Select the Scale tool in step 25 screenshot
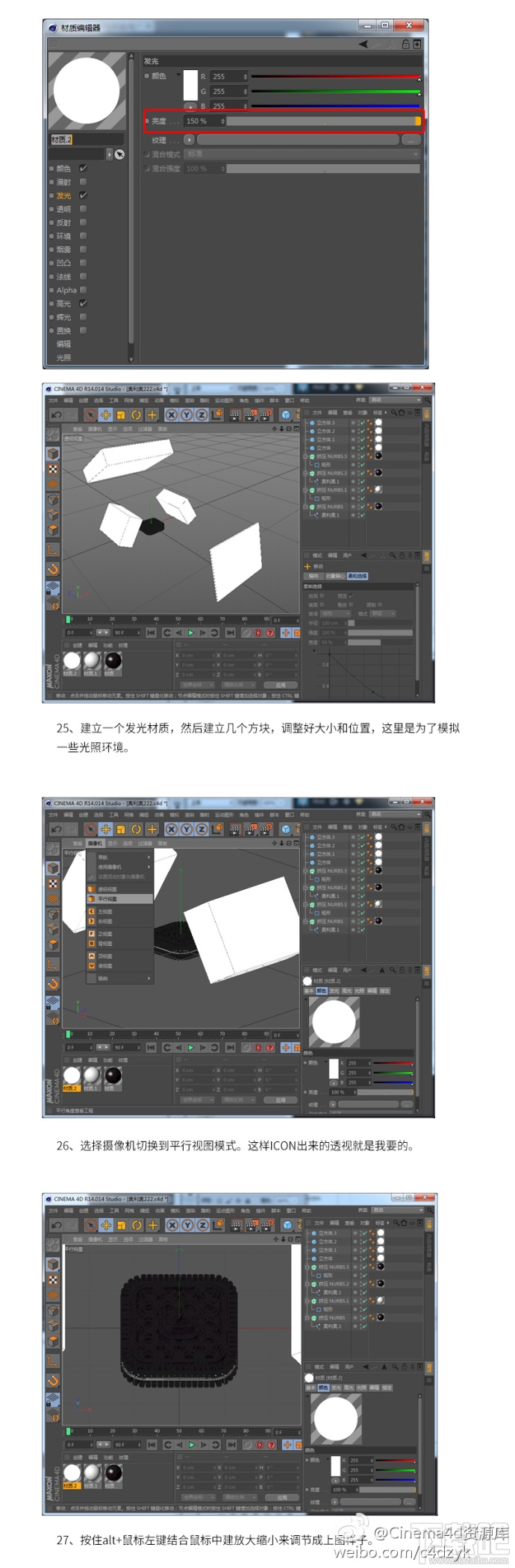This screenshot has height=1568, width=515. pyautogui.click(x=121, y=415)
